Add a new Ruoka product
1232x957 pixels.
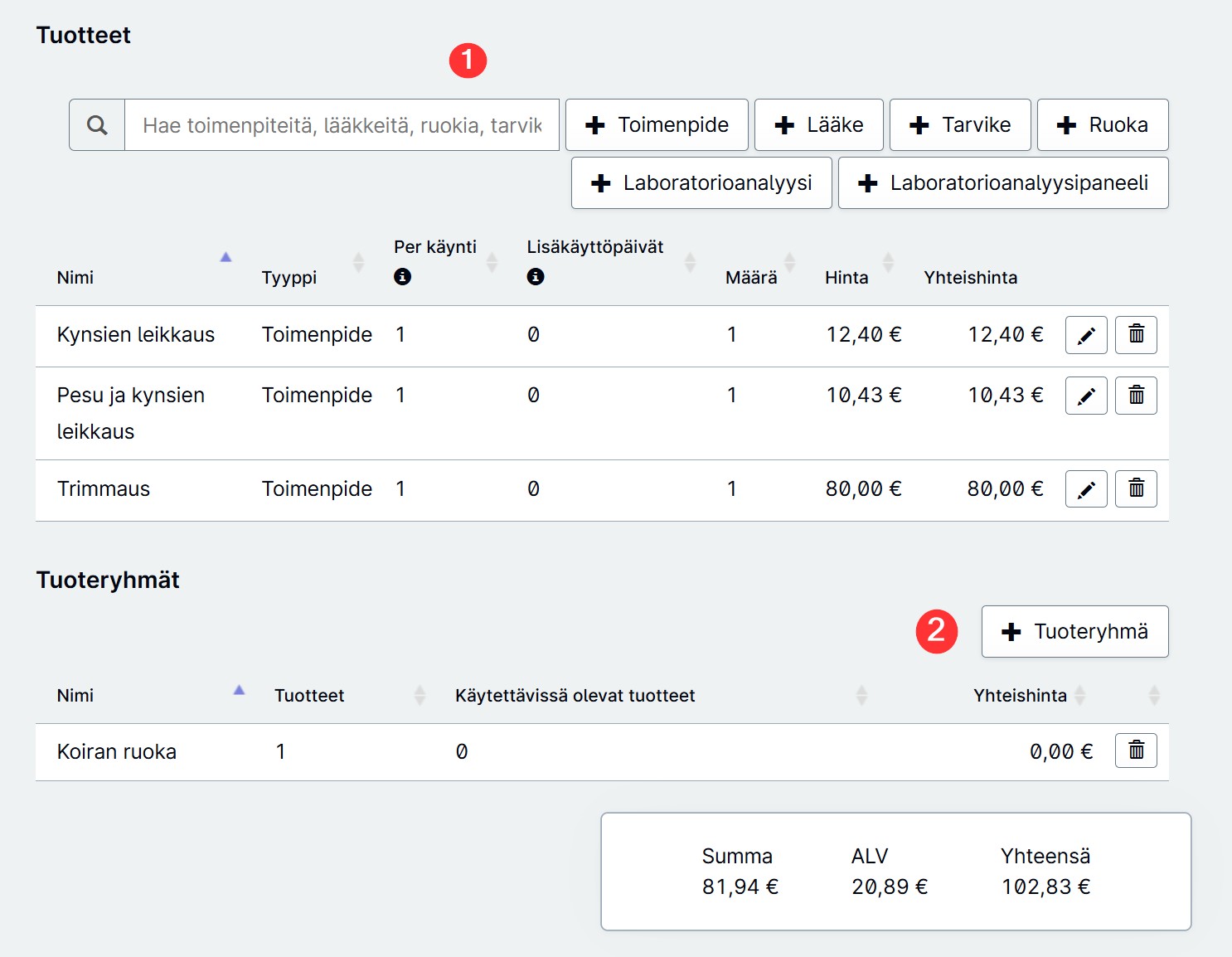1103,125
